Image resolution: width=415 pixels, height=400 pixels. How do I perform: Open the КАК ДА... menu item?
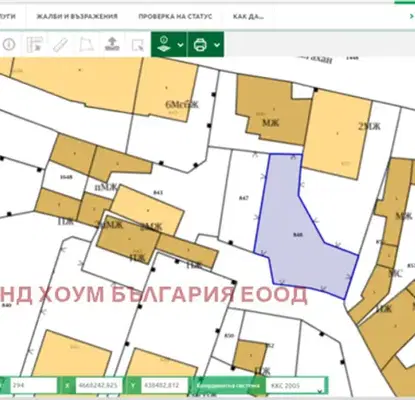click(248, 16)
